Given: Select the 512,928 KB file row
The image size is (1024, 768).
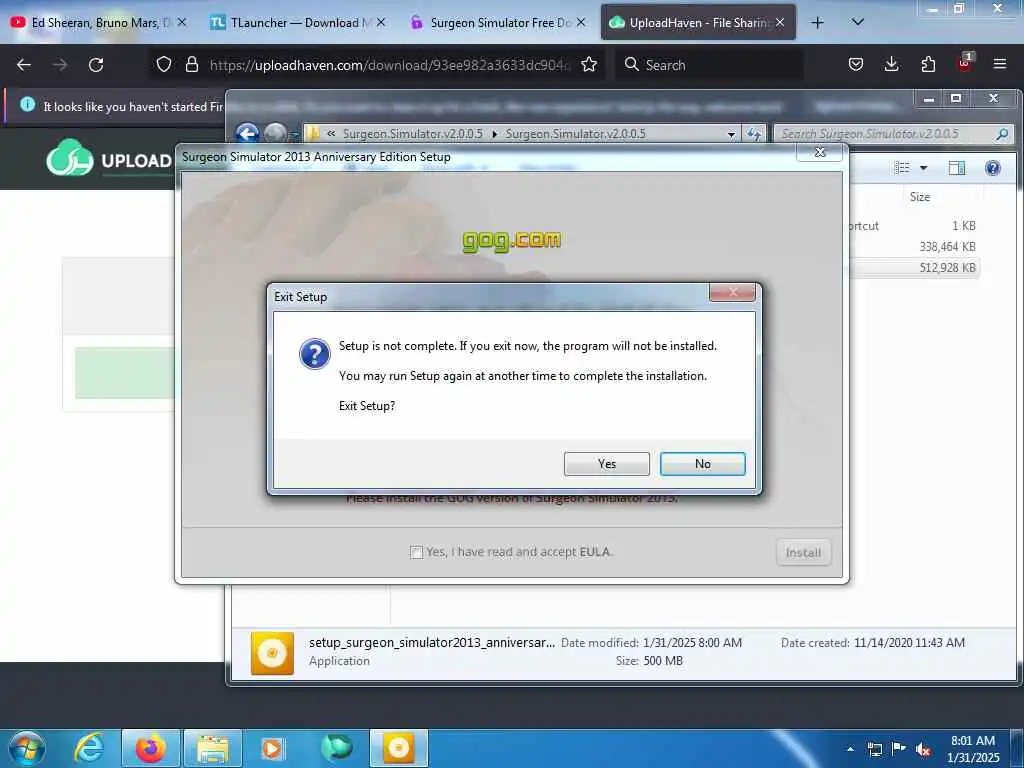Looking at the screenshot, I should point(914,268).
